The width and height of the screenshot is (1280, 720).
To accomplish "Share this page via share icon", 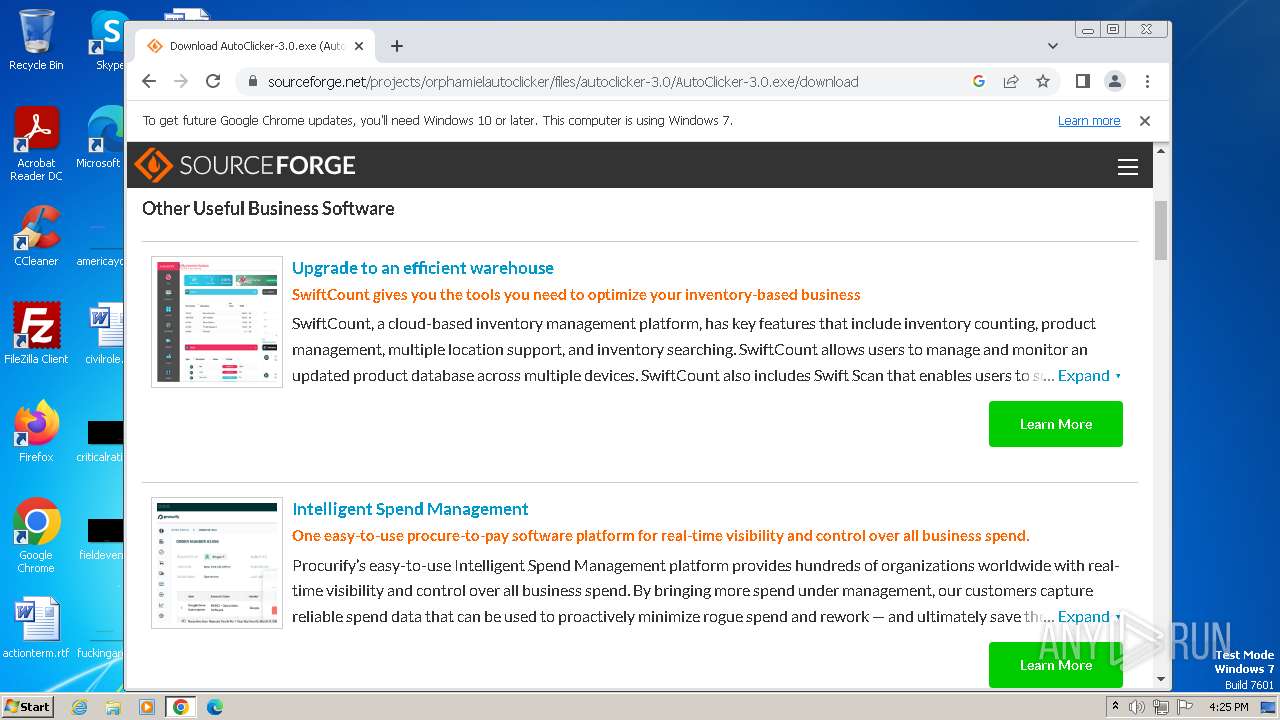I will [x=1011, y=81].
